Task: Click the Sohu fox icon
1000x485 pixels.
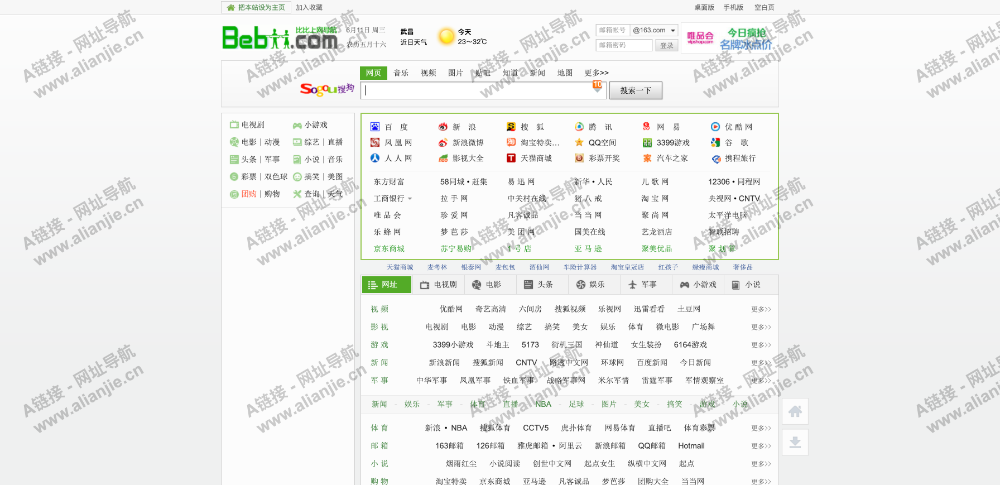Action: point(511,127)
